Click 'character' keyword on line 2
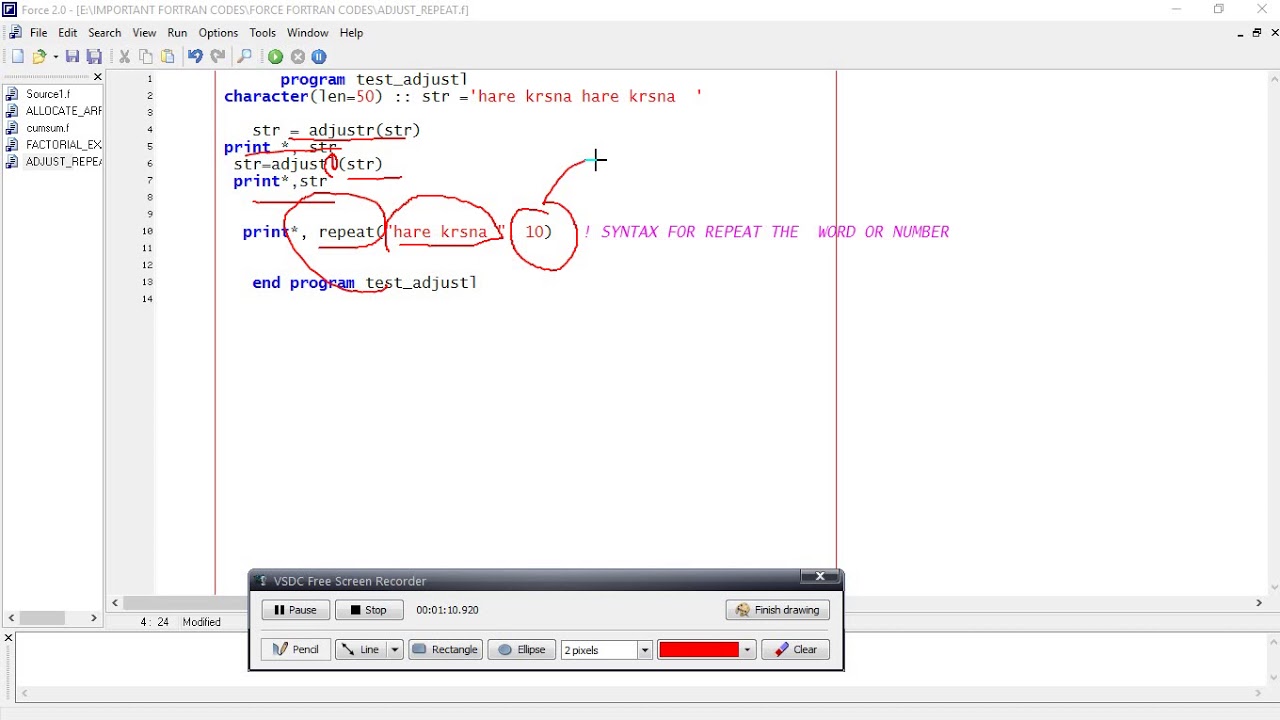 tap(266, 97)
